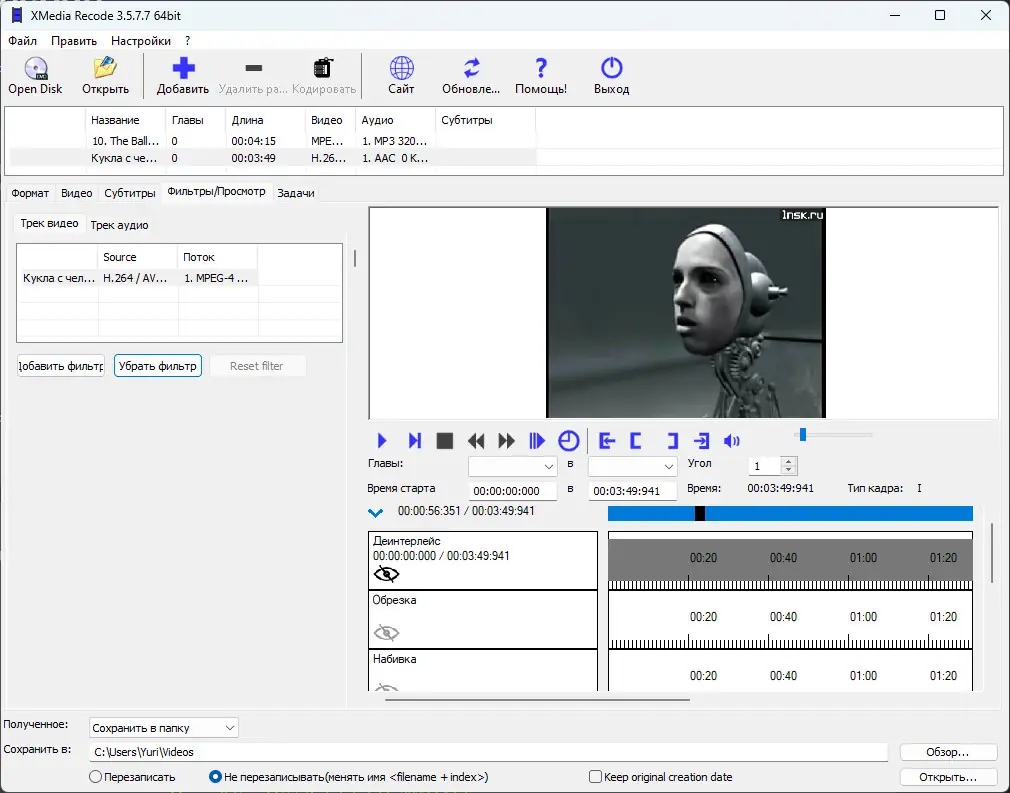The image size is (1010, 793).
Task: Enable the Keep original creation date checkbox
Action: tap(596, 777)
